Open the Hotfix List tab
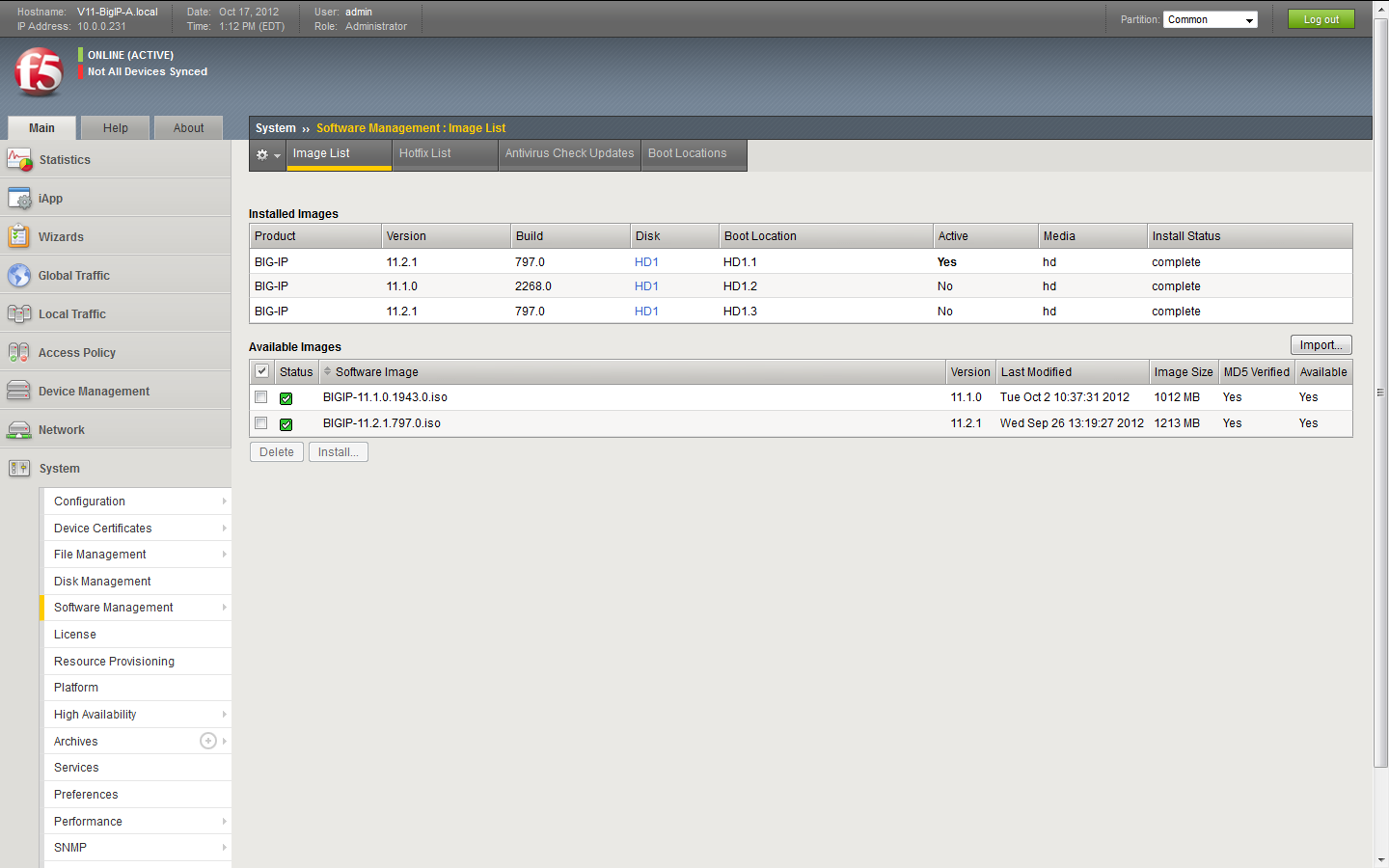 point(445,154)
